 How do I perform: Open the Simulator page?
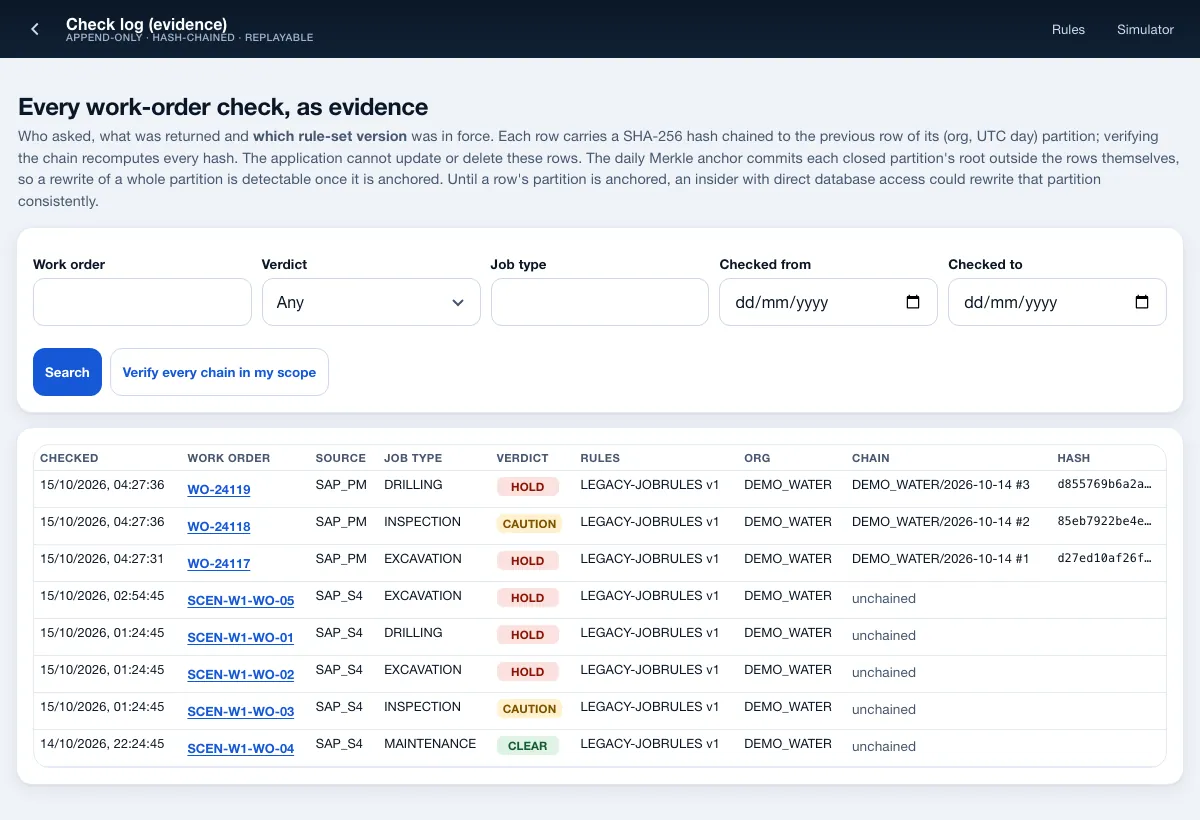click(x=1145, y=29)
